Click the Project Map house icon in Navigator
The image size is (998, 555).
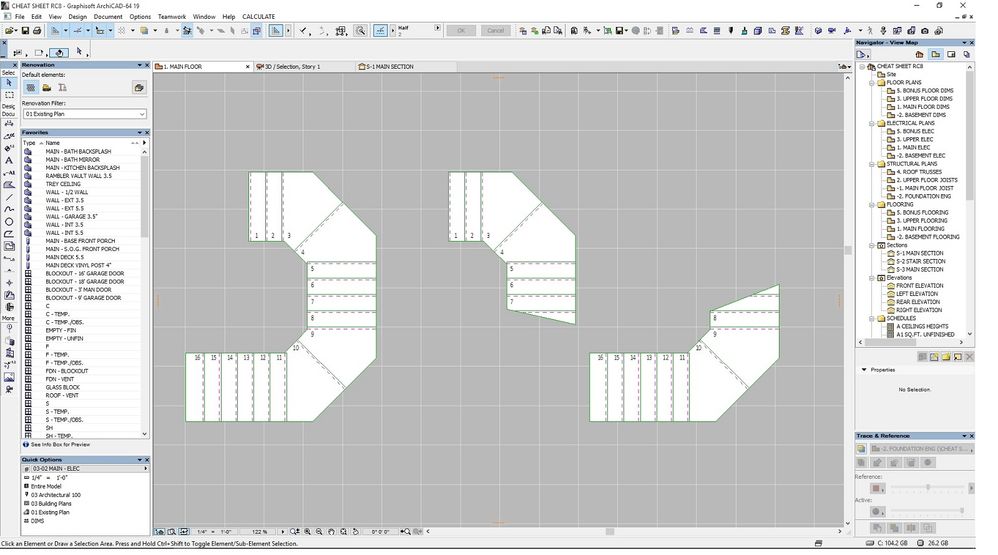(919, 55)
